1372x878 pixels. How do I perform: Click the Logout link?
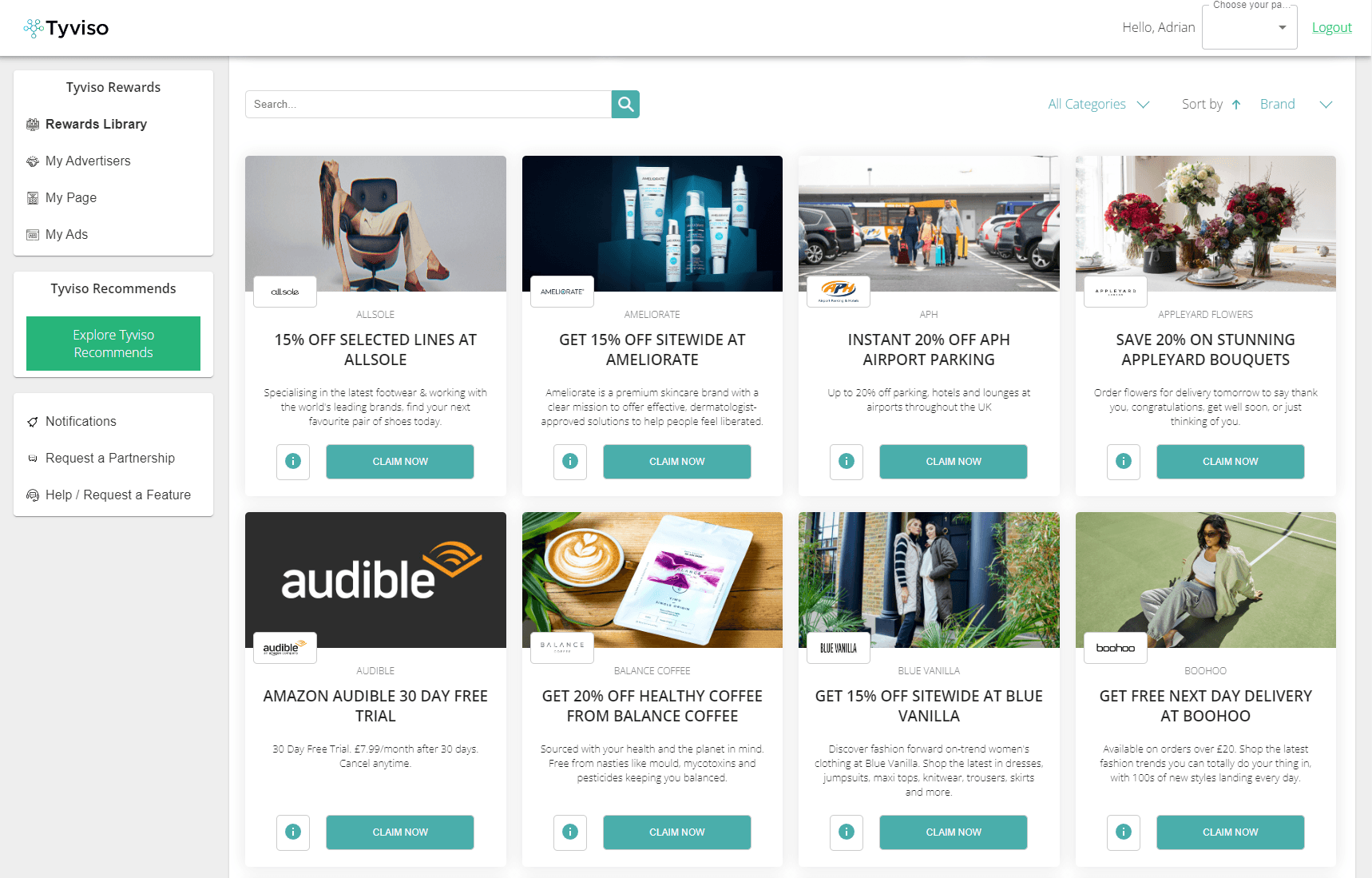[1332, 28]
